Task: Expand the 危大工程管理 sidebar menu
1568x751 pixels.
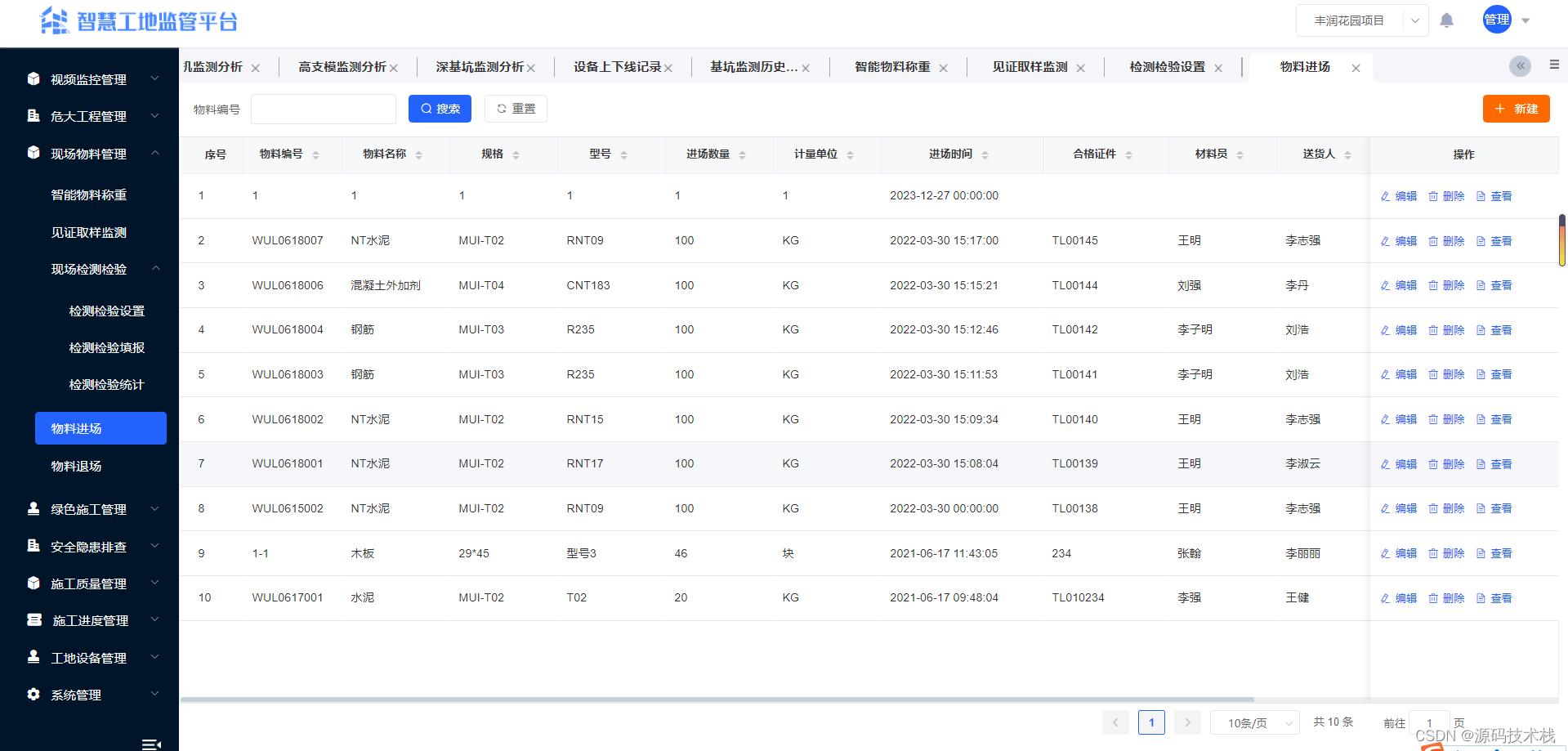Action: pos(90,116)
